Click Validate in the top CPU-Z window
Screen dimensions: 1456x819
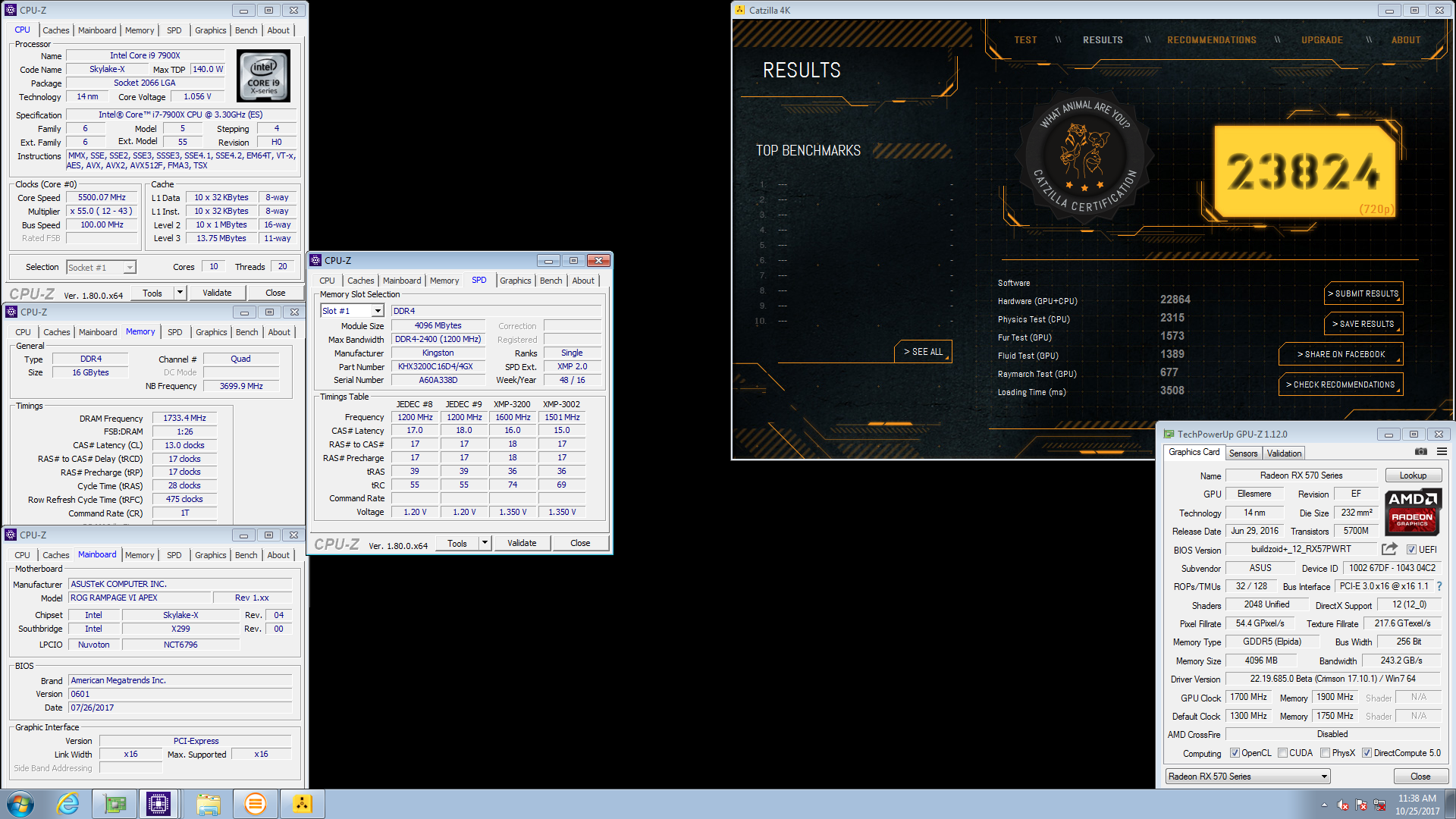217,293
